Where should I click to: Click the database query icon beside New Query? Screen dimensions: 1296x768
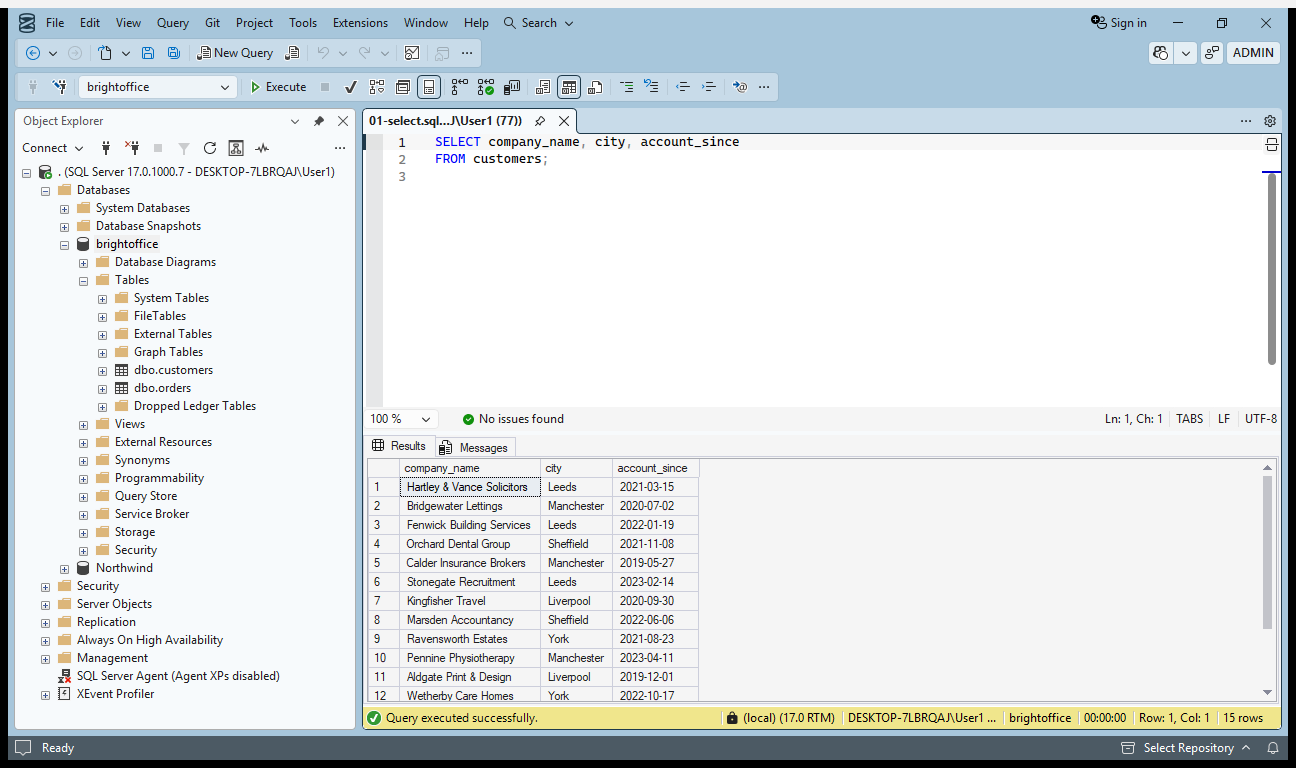point(292,53)
